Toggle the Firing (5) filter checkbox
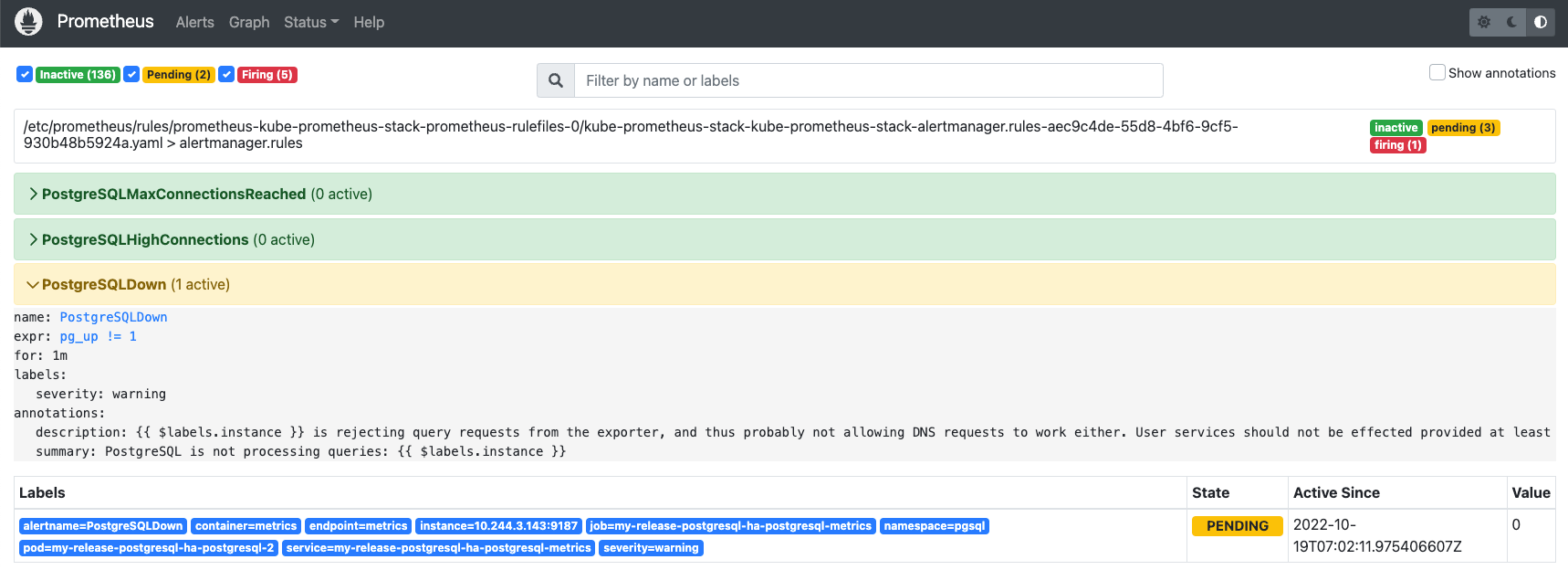Image resolution: width=1568 pixels, height=570 pixels. pos(226,74)
